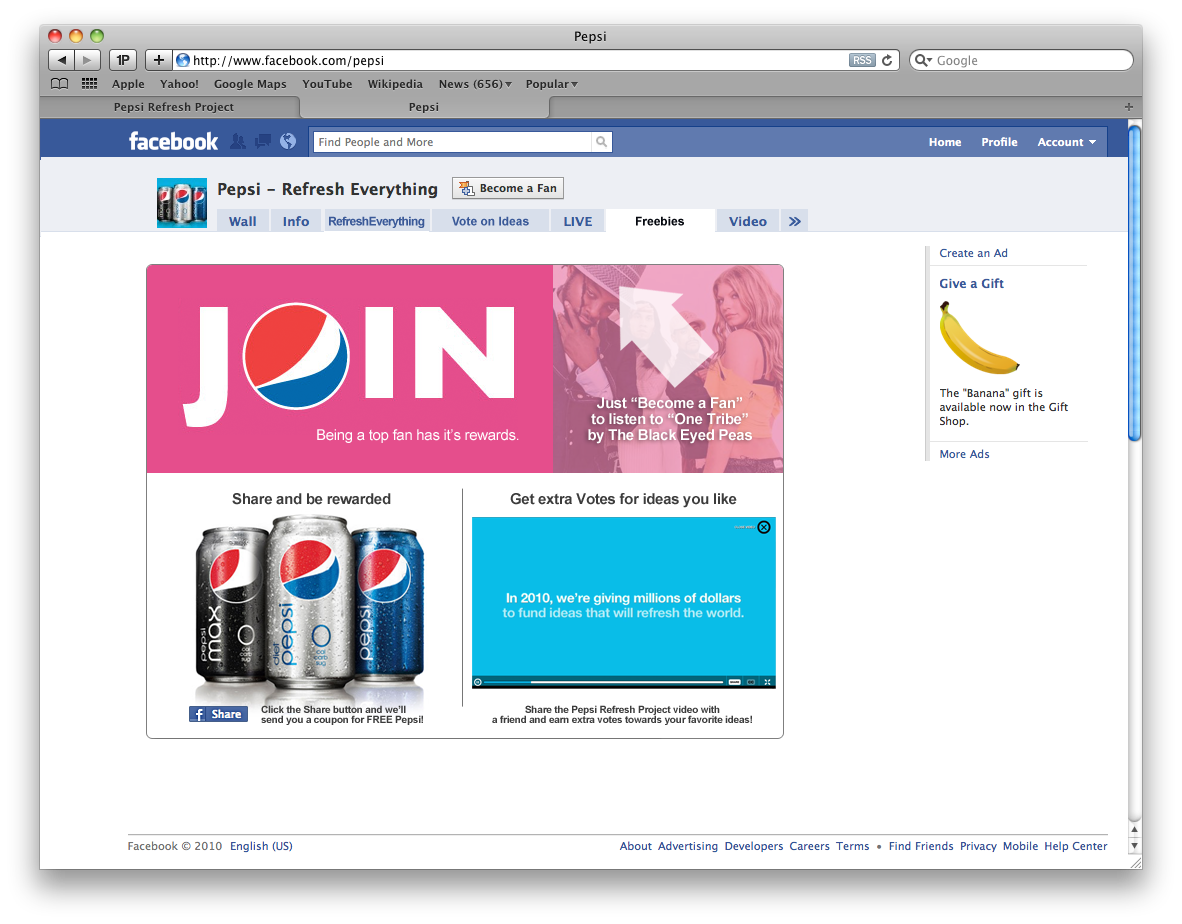Click the Google search magnifier icon
The height and width of the screenshot is (924, 1182).
click(923, 60)
